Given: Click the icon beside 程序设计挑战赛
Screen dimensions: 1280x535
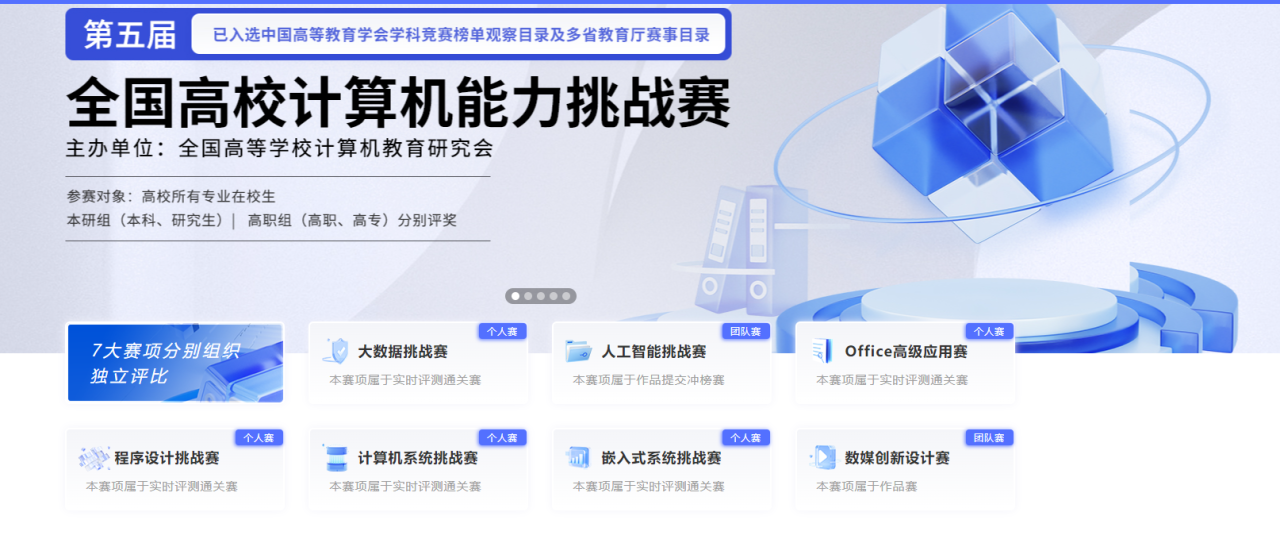Looking at the screenshot, I should pos(94,458).
